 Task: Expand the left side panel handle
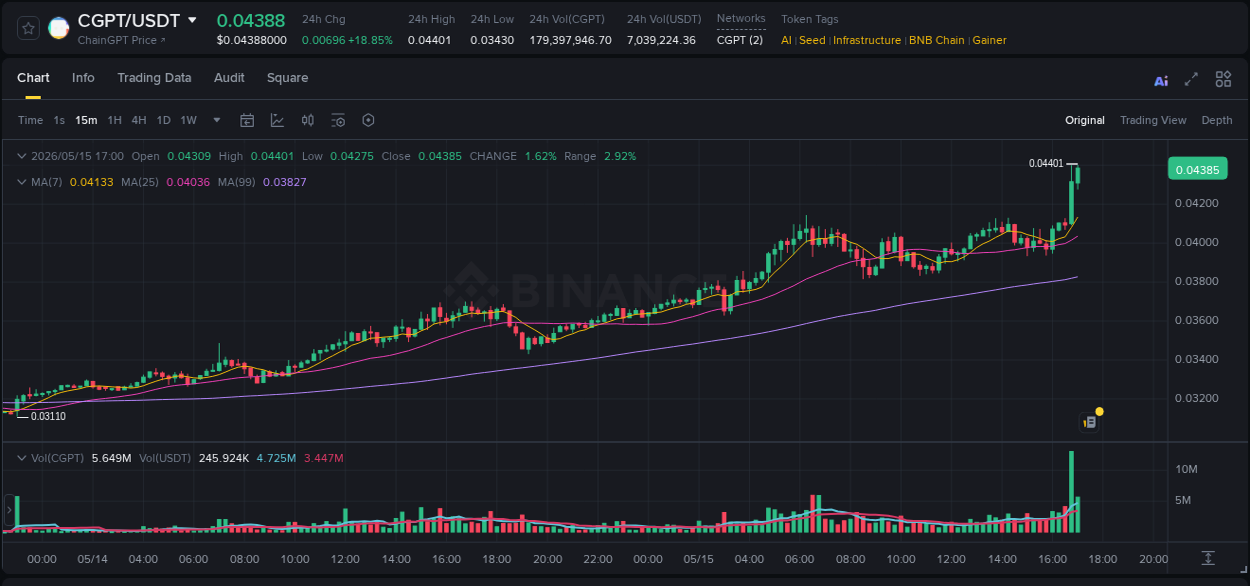[10, 512]
